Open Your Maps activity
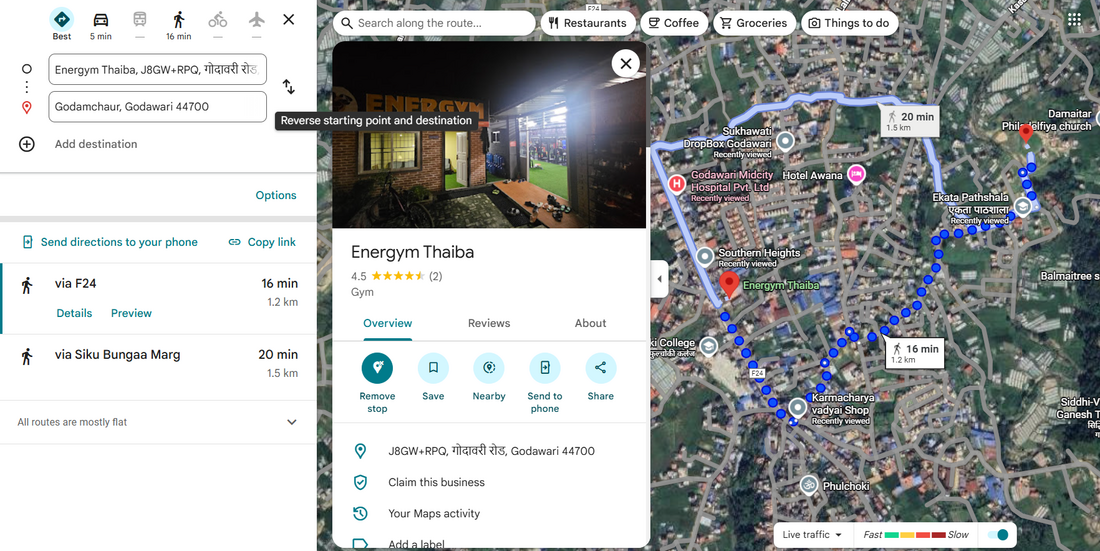 tap(490, 513)
